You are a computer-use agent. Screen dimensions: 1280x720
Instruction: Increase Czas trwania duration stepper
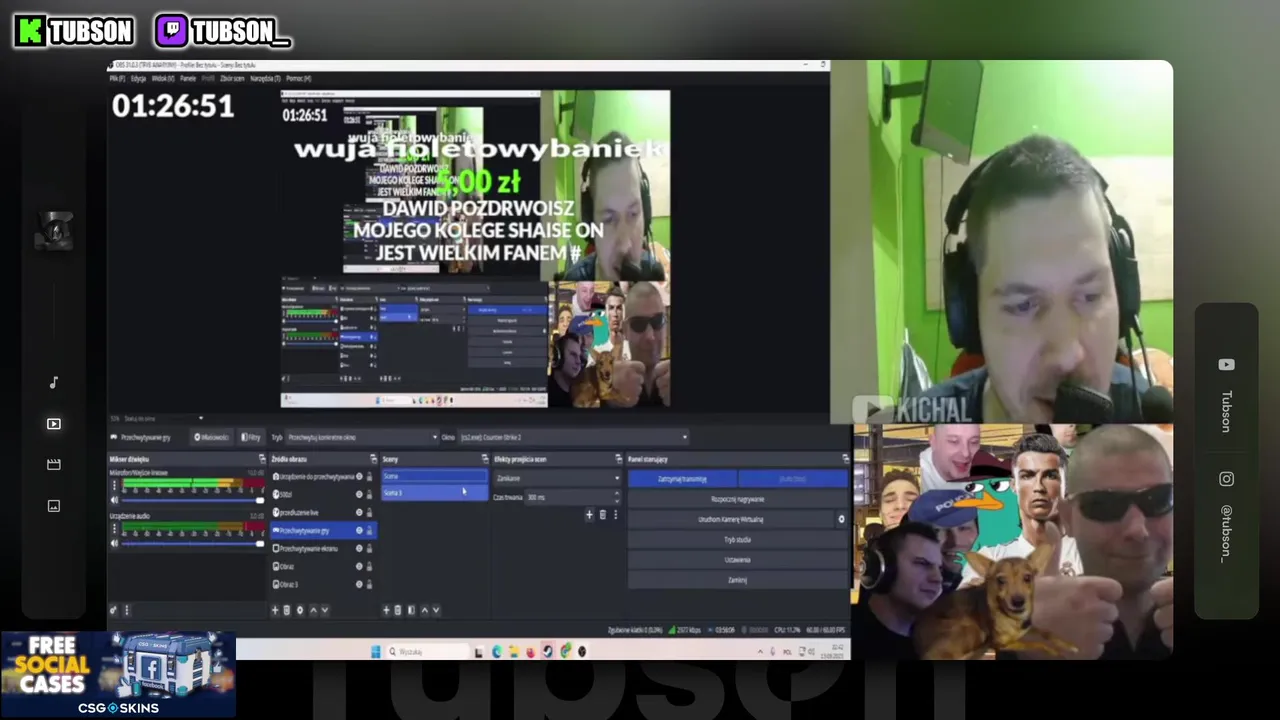tap(616, 494)
